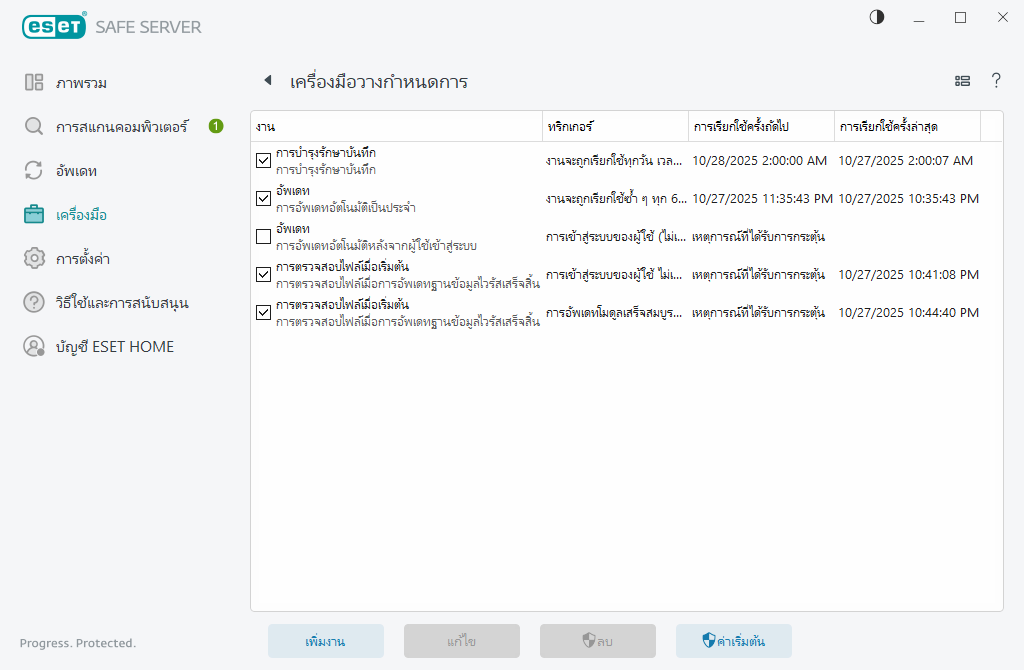
Task: Open the computer scan menu item
Action: click(122, 127)
